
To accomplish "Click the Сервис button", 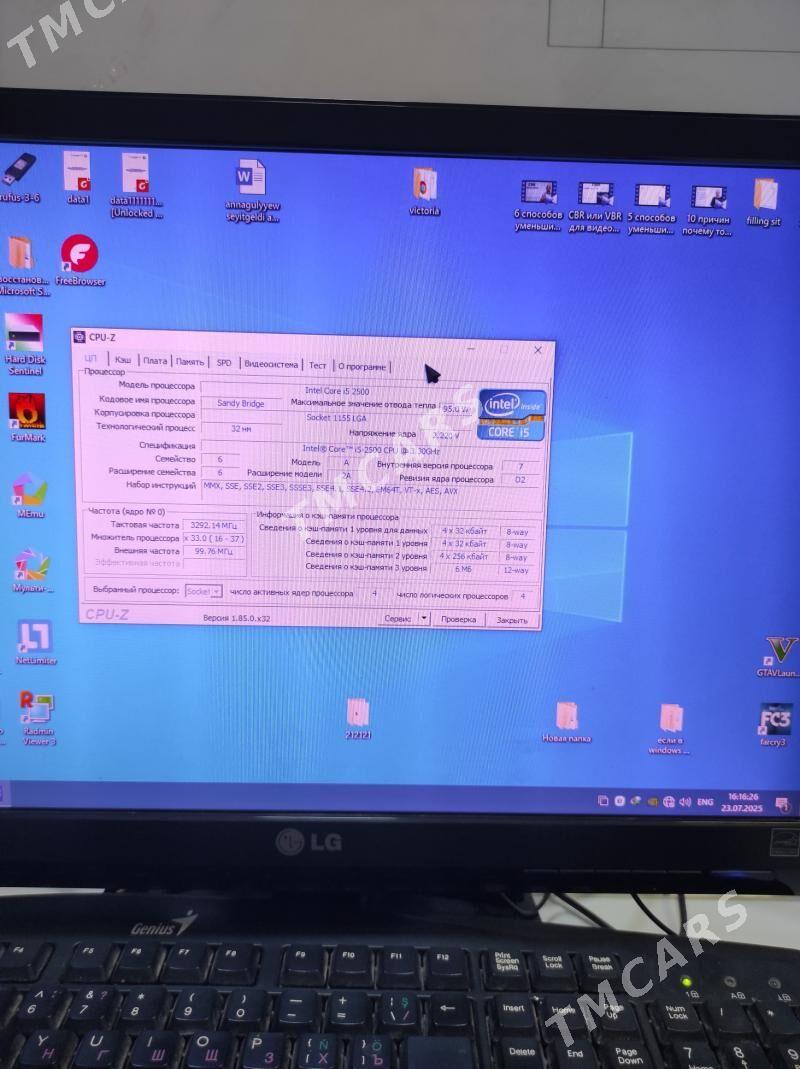I will tap(398, 618).
